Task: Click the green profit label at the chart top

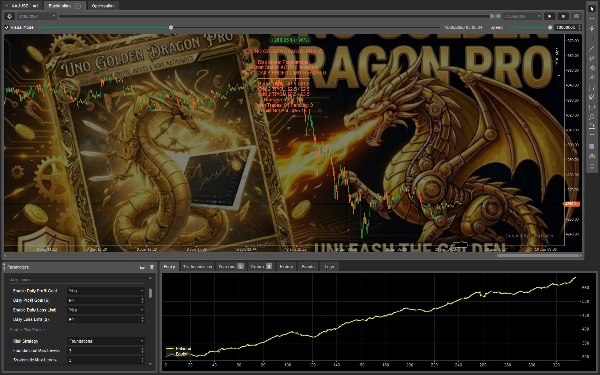Action: tap(290, 40)
